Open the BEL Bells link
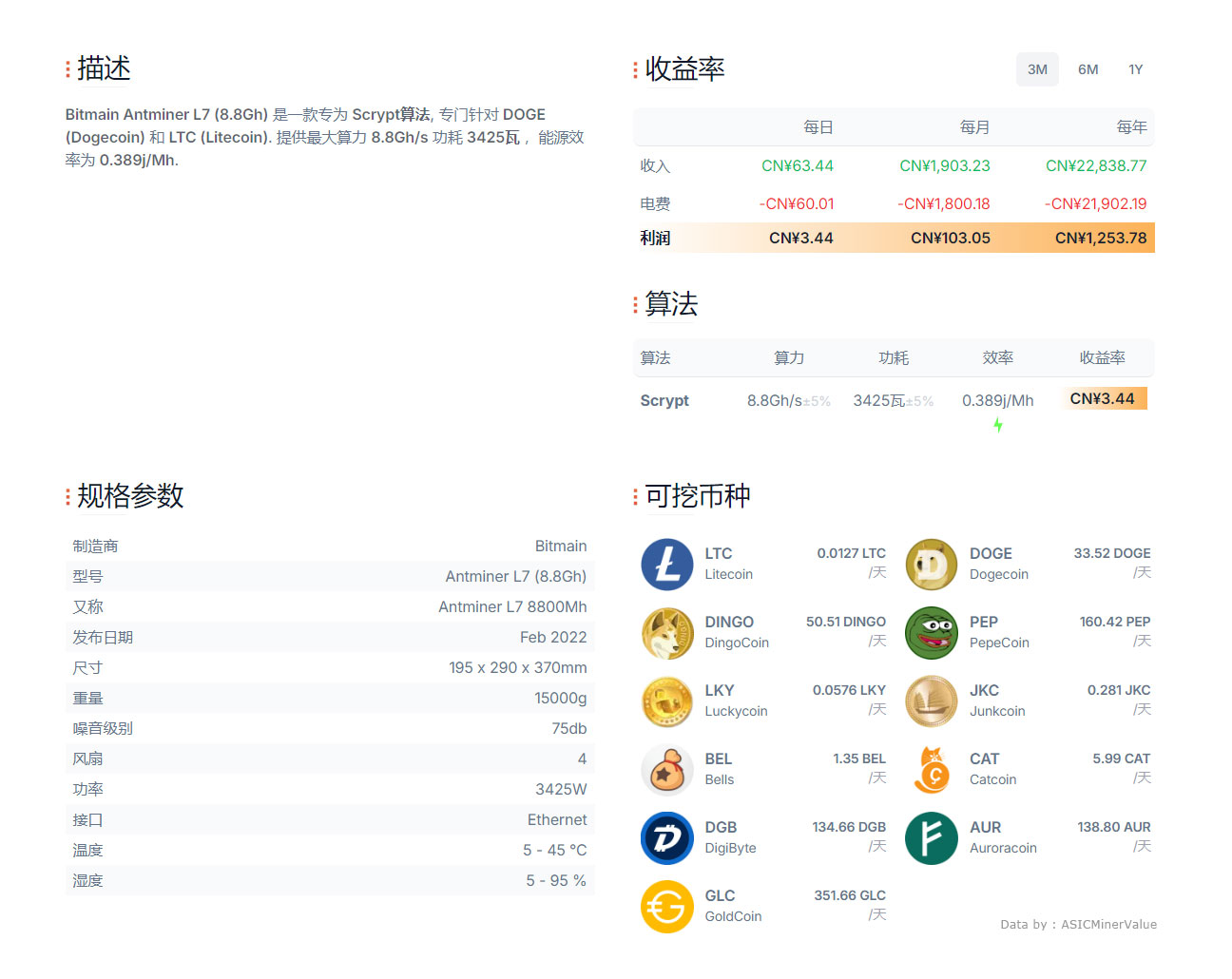The image size is (1232, 979). pos(720,769)
